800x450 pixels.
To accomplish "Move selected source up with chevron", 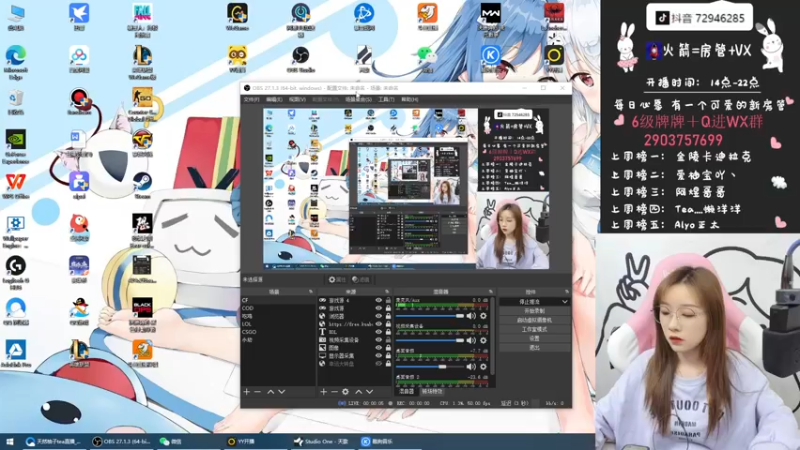I will [x=359, y=392].
